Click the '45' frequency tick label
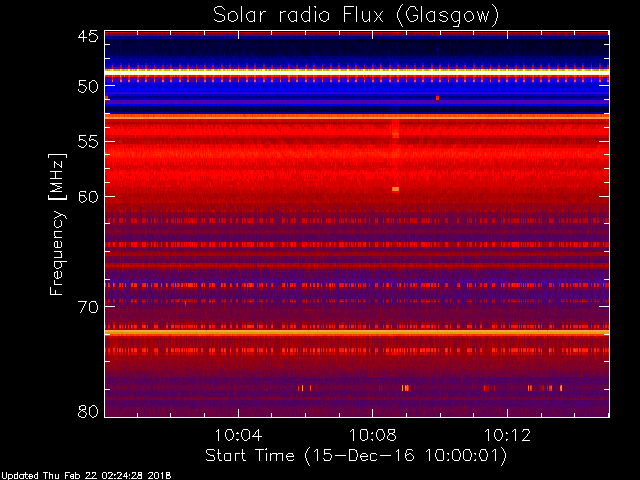The image size is (640, 480). coord(88,37)
